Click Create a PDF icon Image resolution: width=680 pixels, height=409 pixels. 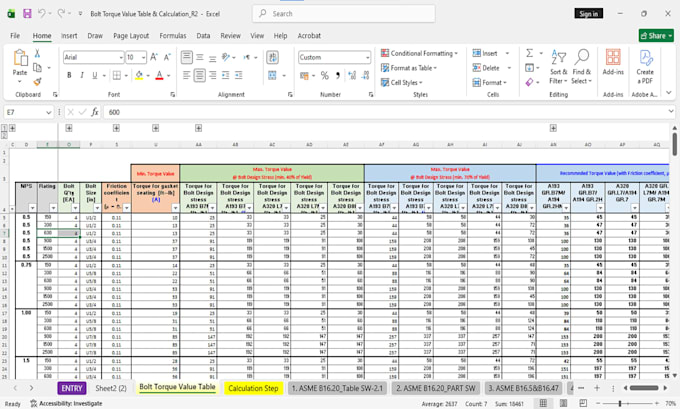[x=645, y=66]
